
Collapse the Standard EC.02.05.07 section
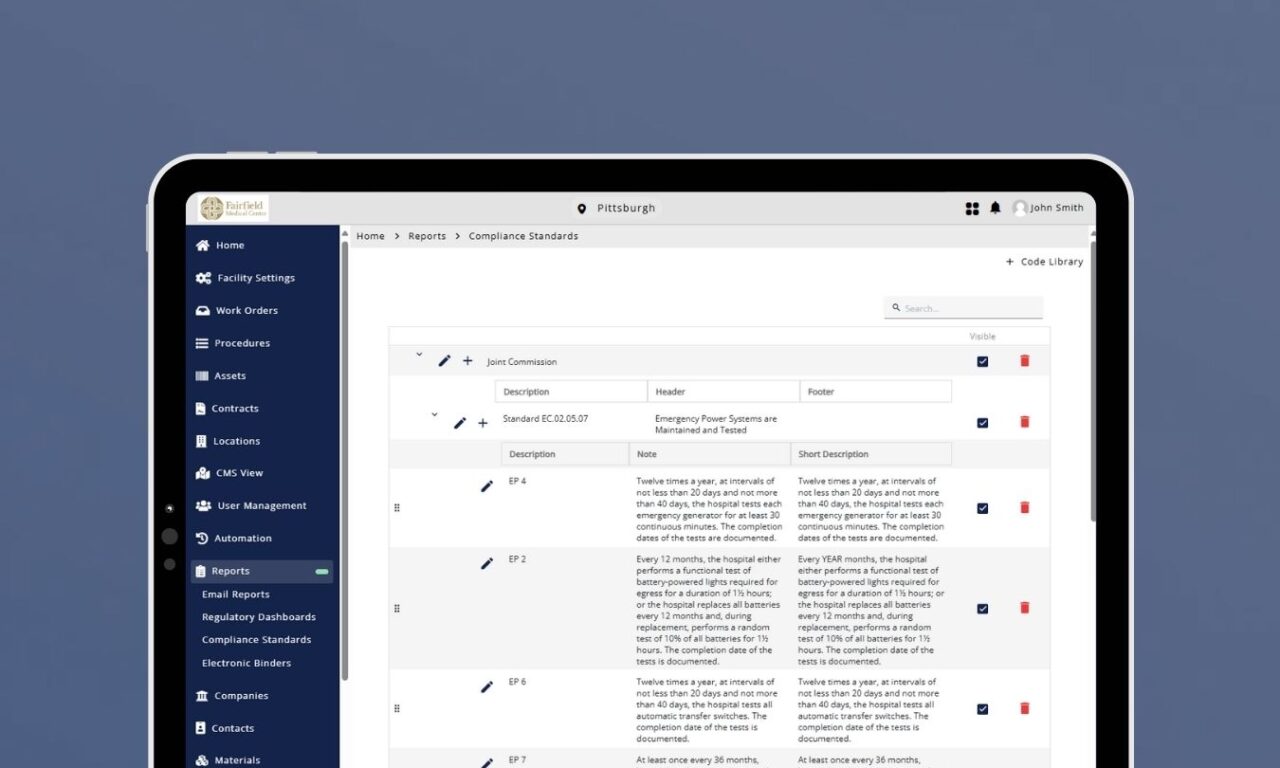[434, 414]
